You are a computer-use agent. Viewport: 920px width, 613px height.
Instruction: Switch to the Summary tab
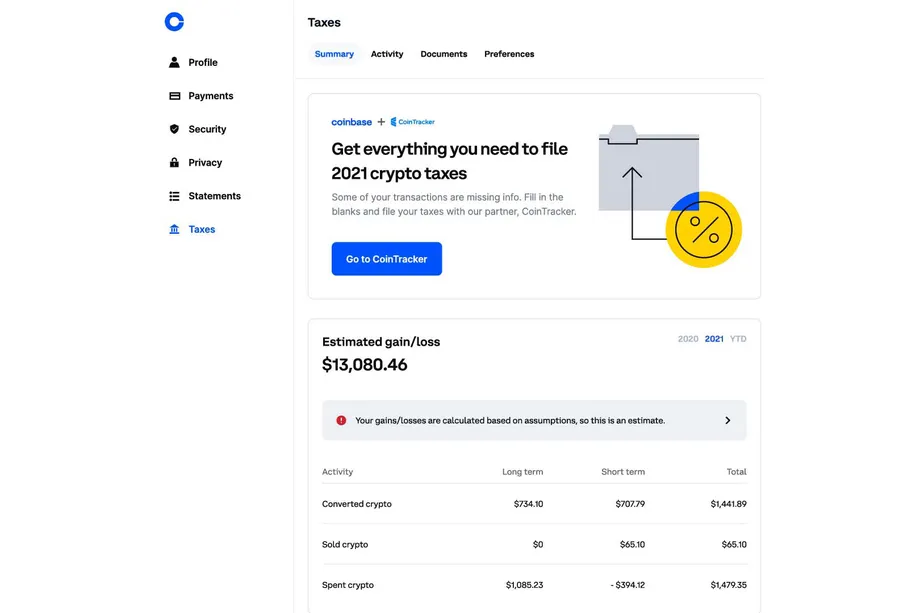pyautogui.click(x=334, y=54)
